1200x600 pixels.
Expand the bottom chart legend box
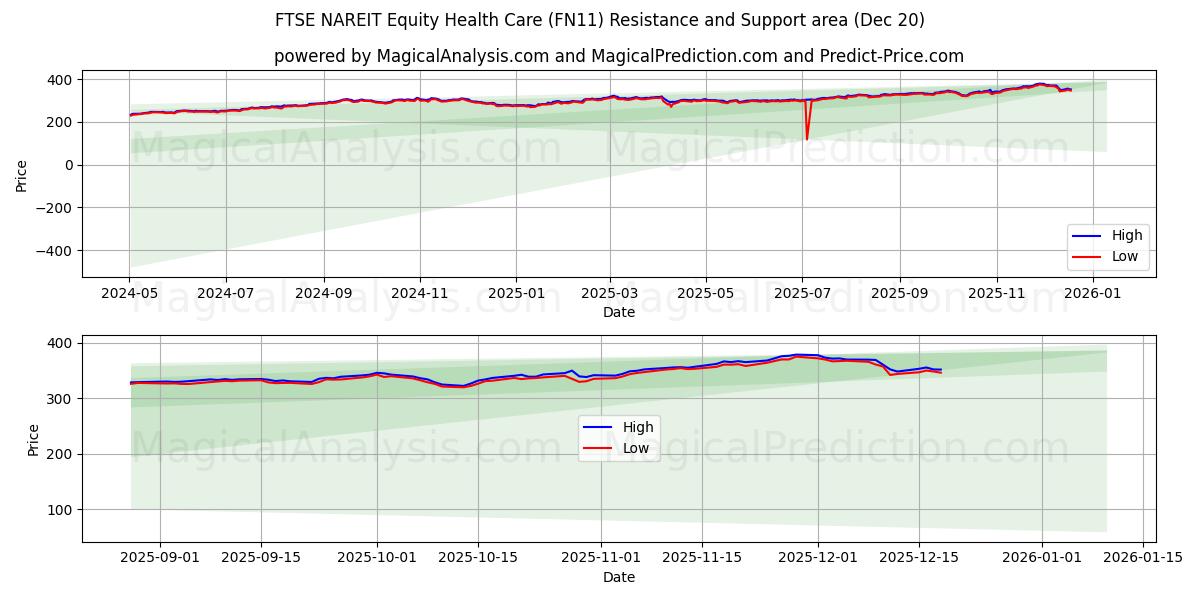620,437
